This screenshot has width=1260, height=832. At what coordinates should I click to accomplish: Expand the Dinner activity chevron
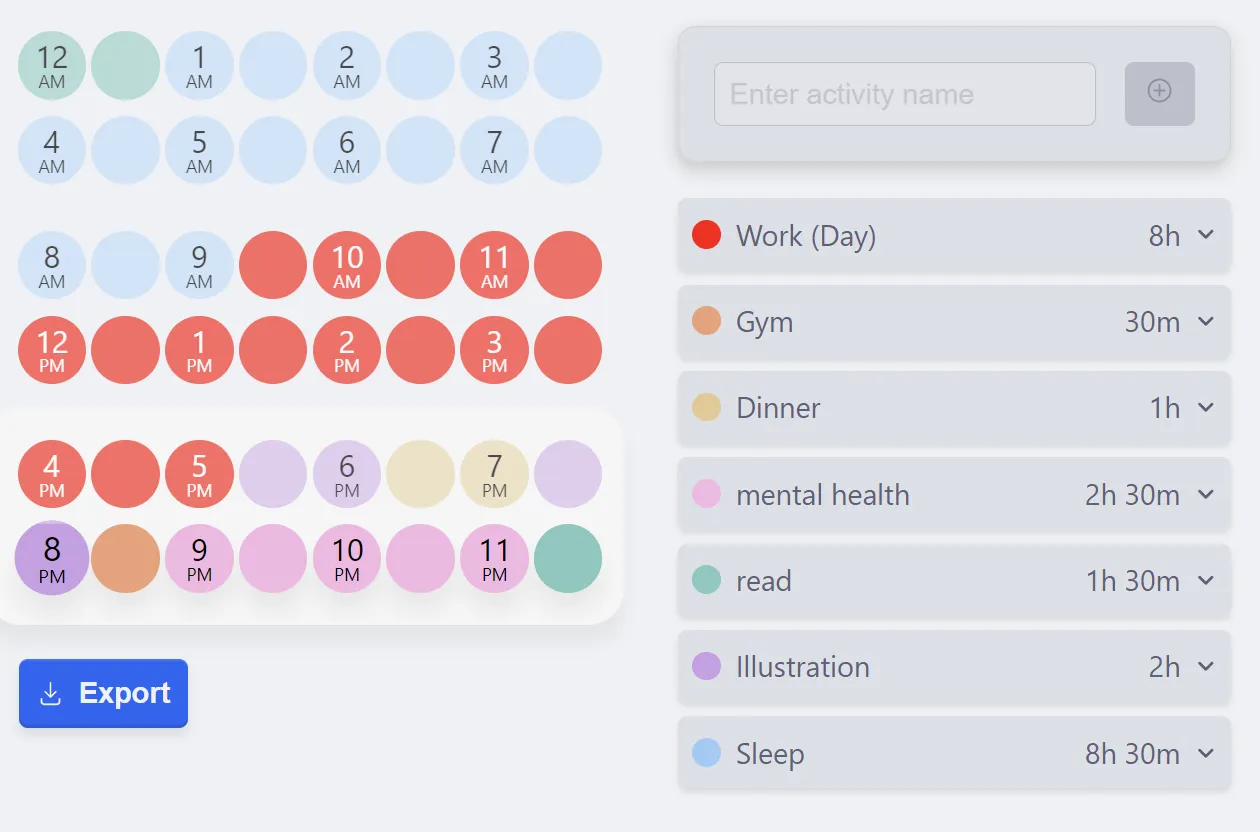(1206, 407)
